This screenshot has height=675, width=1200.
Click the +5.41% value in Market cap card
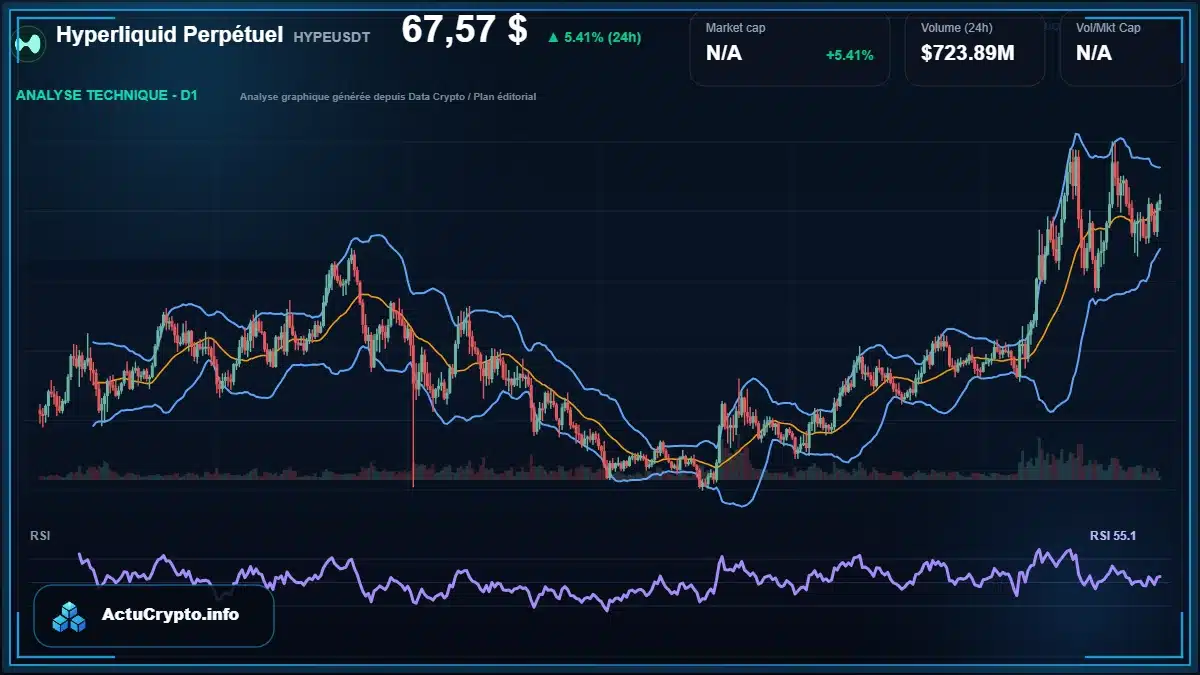pyautogui.click(x=849, y=55)
